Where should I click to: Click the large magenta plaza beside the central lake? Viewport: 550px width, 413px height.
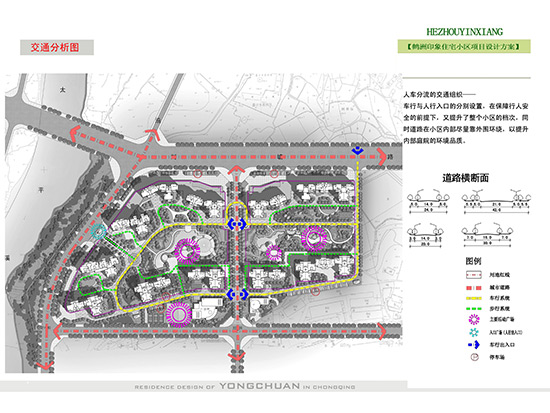[187, 251]
